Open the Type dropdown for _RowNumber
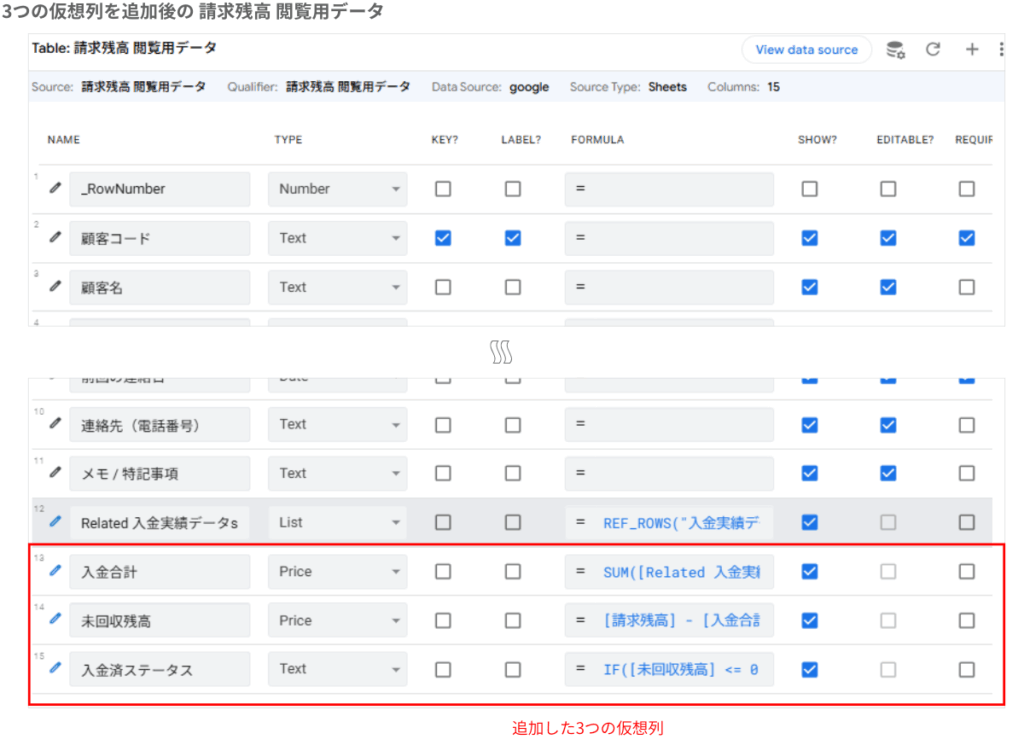 pos(337,189)
